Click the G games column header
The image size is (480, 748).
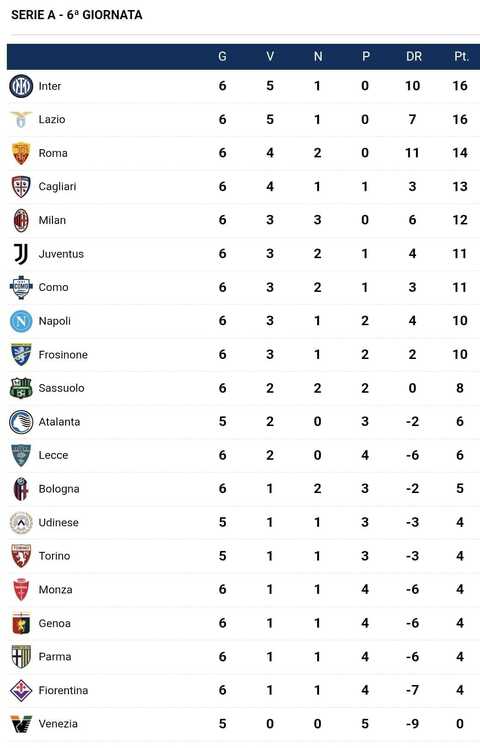(222, 56)
